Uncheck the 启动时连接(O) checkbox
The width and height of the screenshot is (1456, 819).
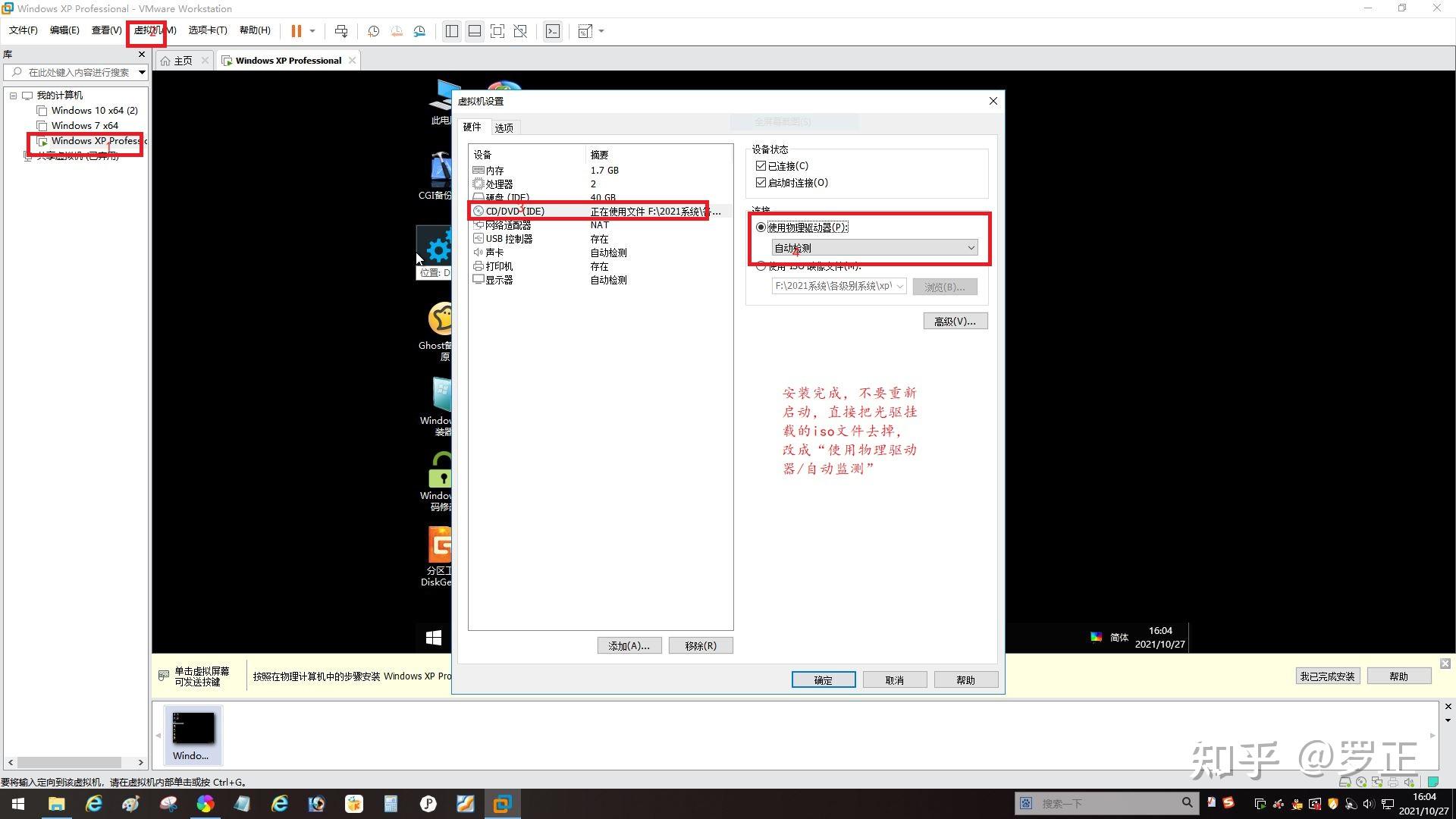coord(761,182)
